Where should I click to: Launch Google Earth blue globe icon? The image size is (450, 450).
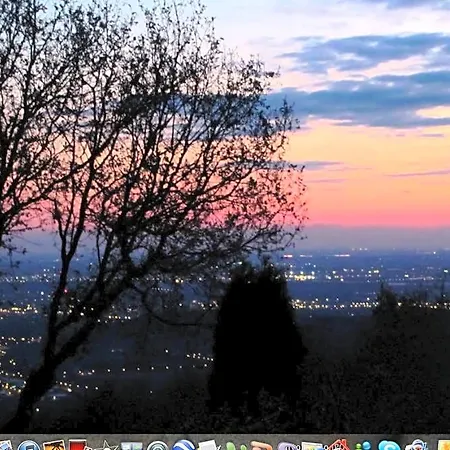pyautogui.click(x=184, y=445)
